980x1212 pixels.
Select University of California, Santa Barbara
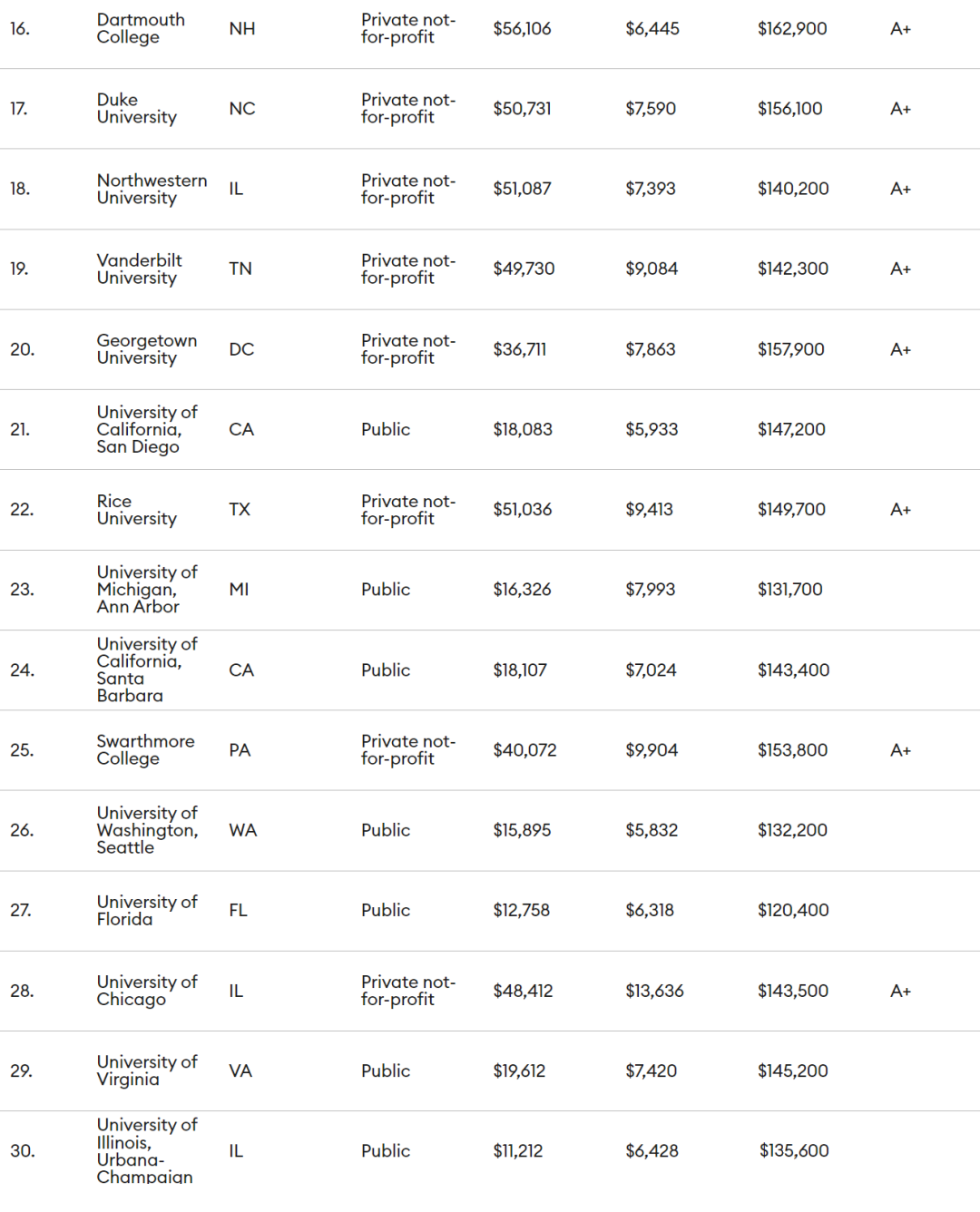146,670
